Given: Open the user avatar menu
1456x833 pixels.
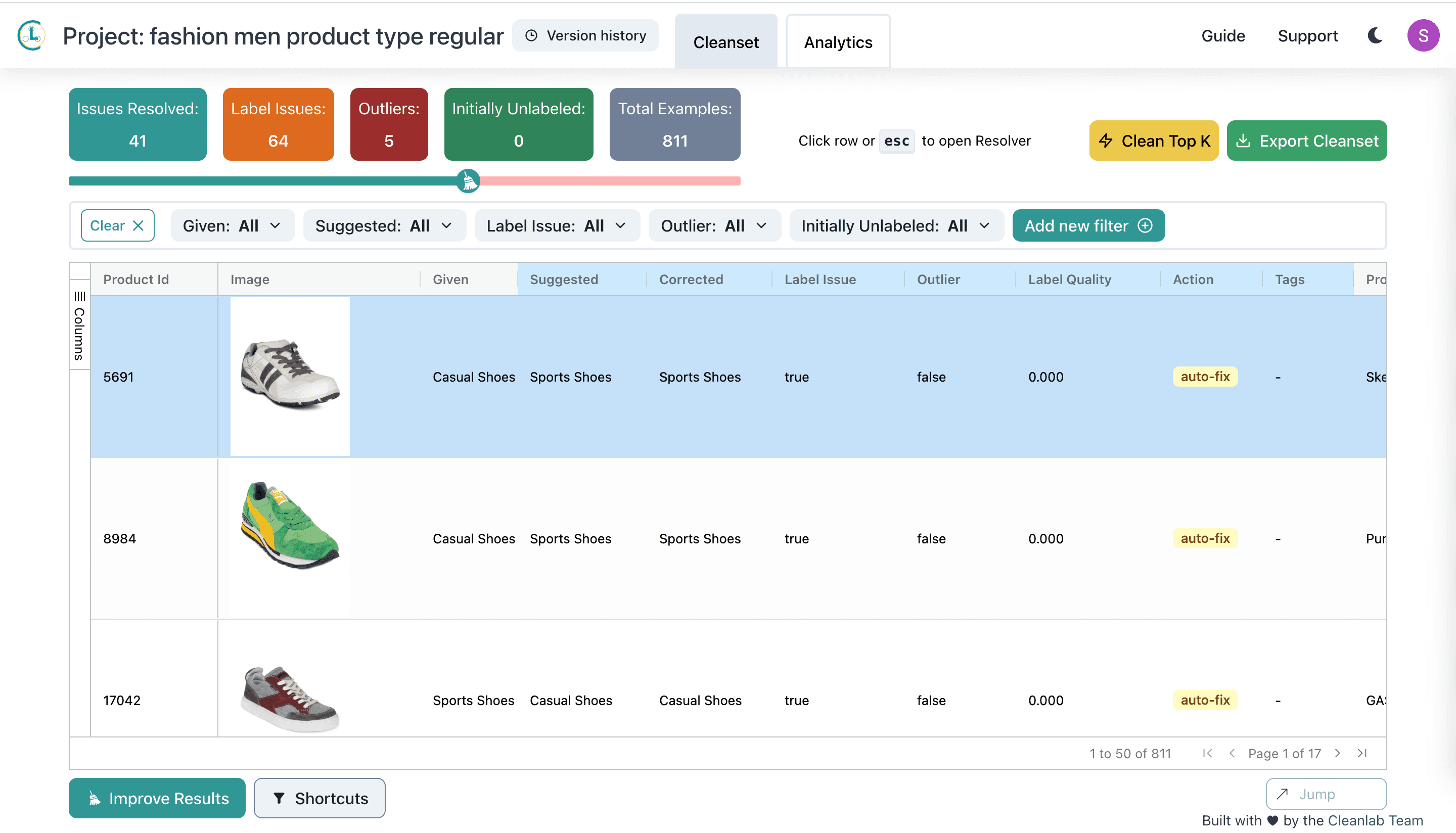Looking at the screenshot, I should (1424, 35).
